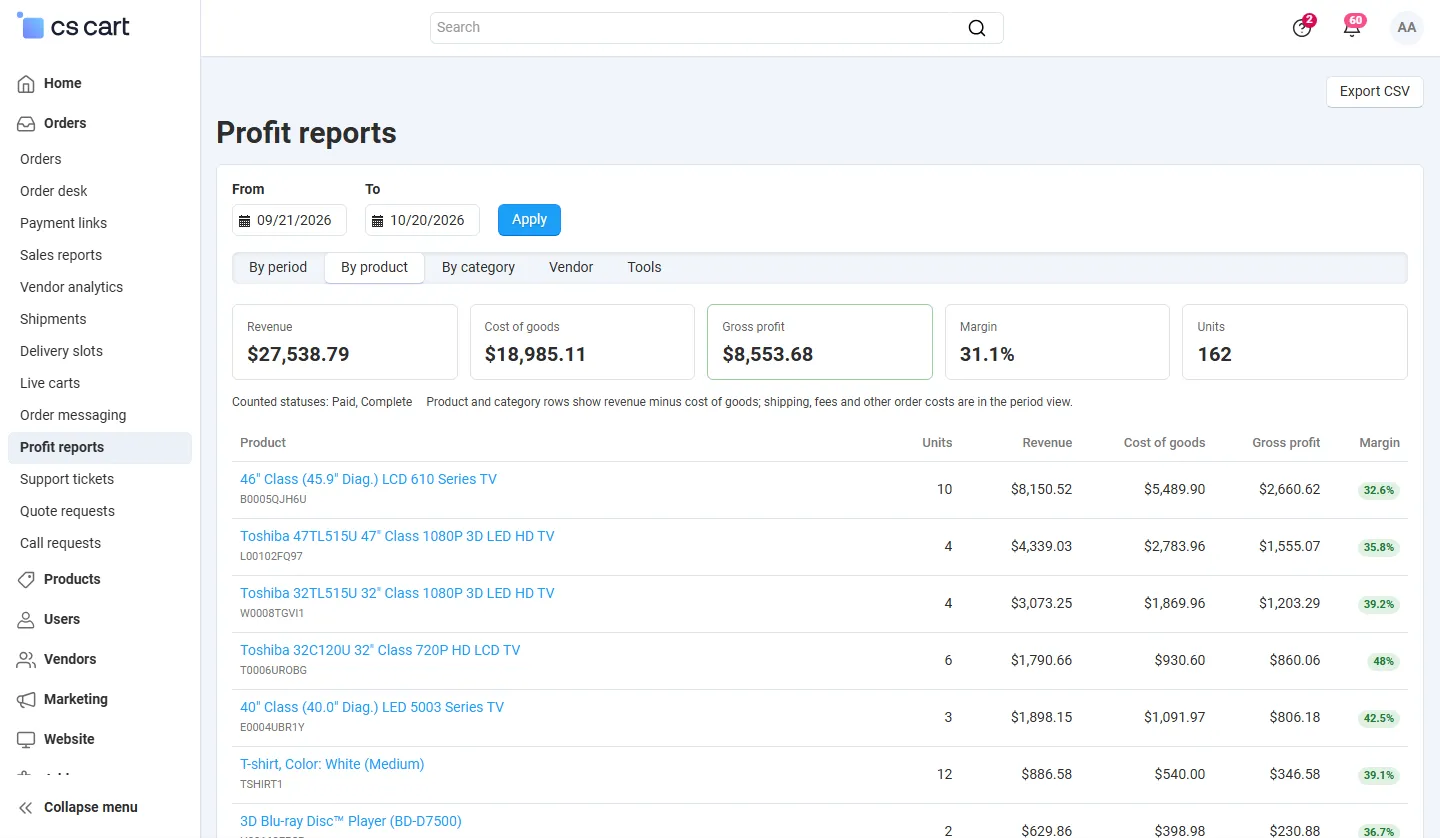1440x838 pixels.
Task: Click the From date calendar icon
Action: tap(245, 220)
